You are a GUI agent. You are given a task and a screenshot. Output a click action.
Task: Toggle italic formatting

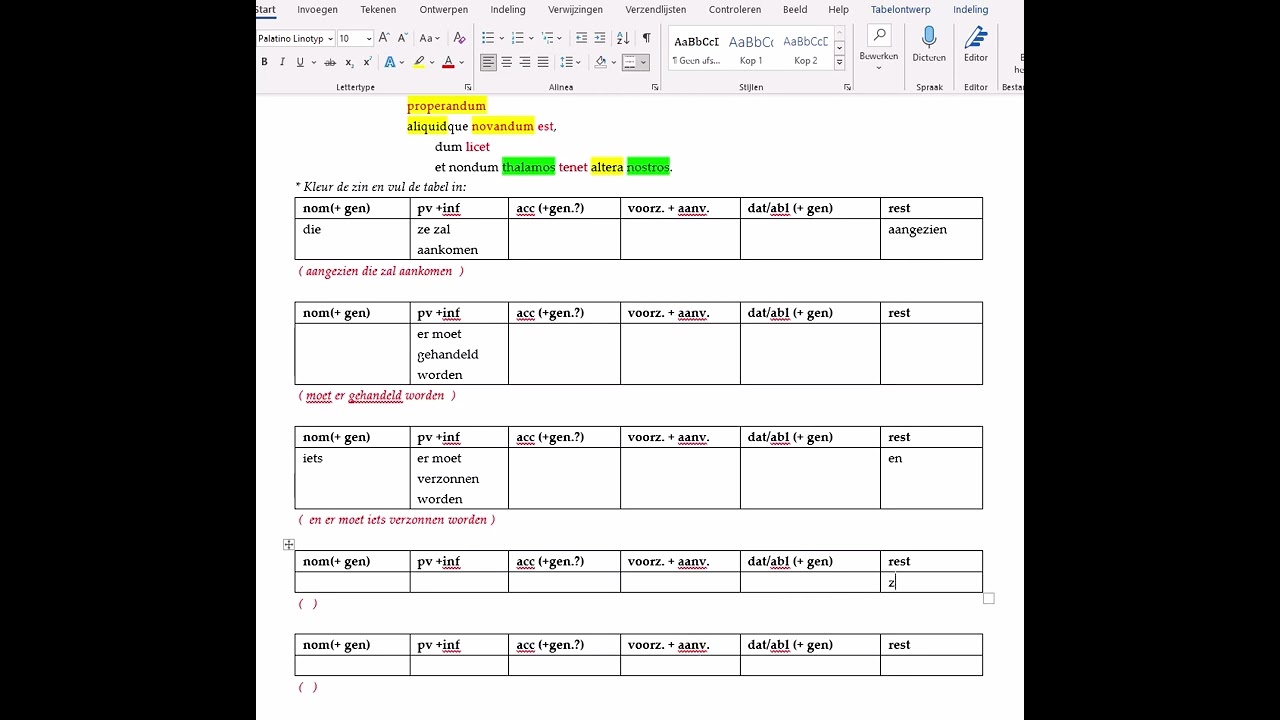pos(282,62)
